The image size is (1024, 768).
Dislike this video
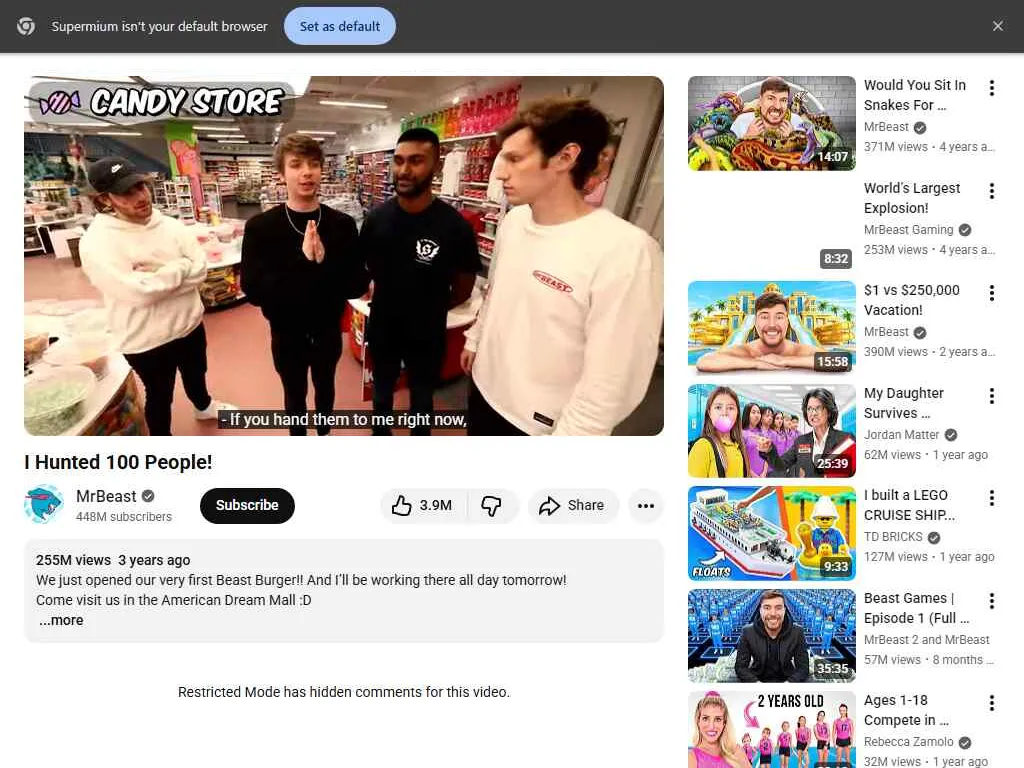point(492,505)
